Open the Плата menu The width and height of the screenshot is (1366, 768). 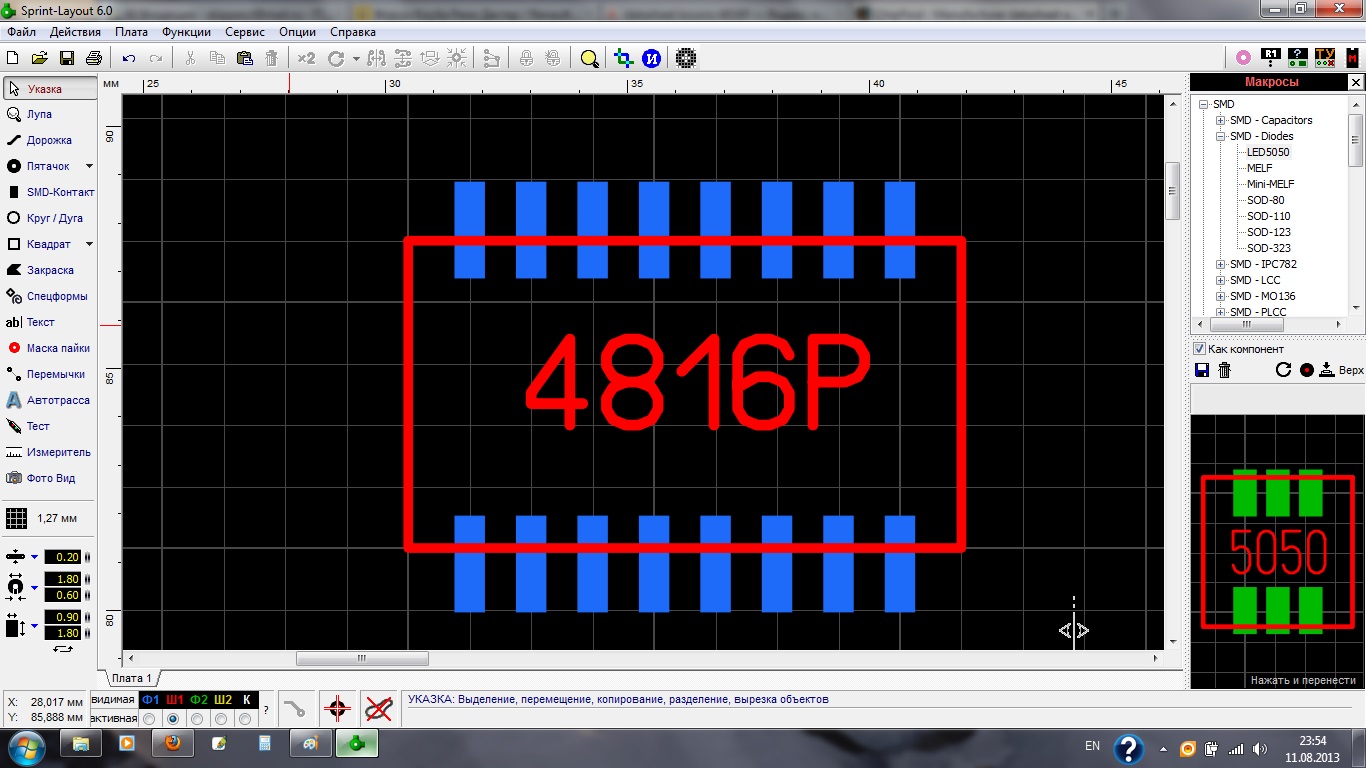[x=131, y=32]
